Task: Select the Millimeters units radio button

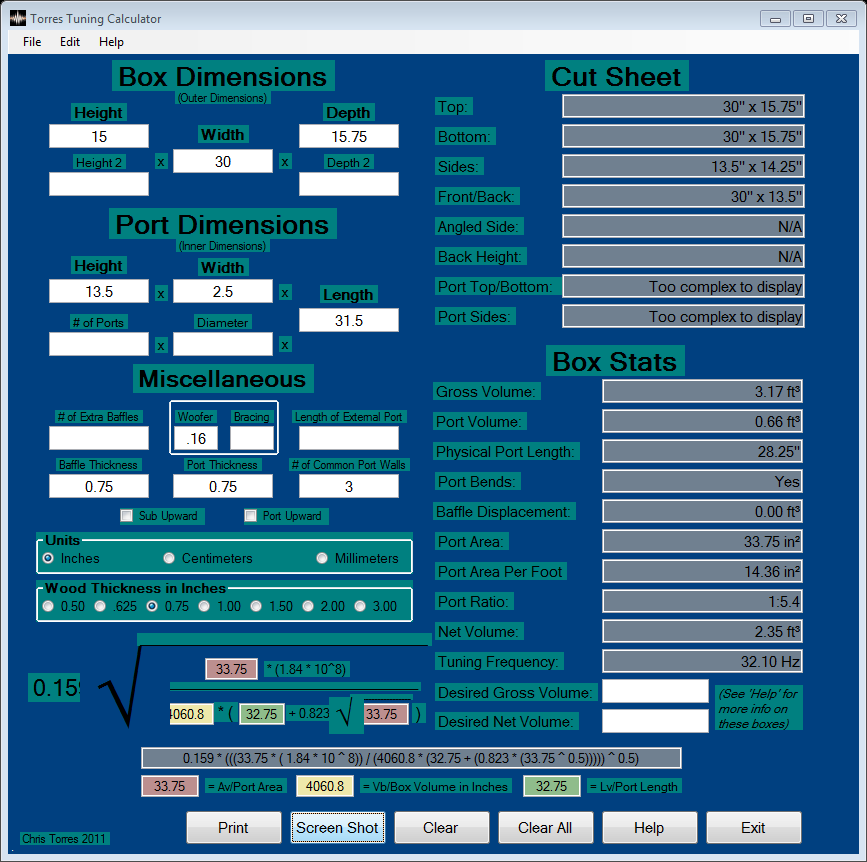Action: point(322,558)
